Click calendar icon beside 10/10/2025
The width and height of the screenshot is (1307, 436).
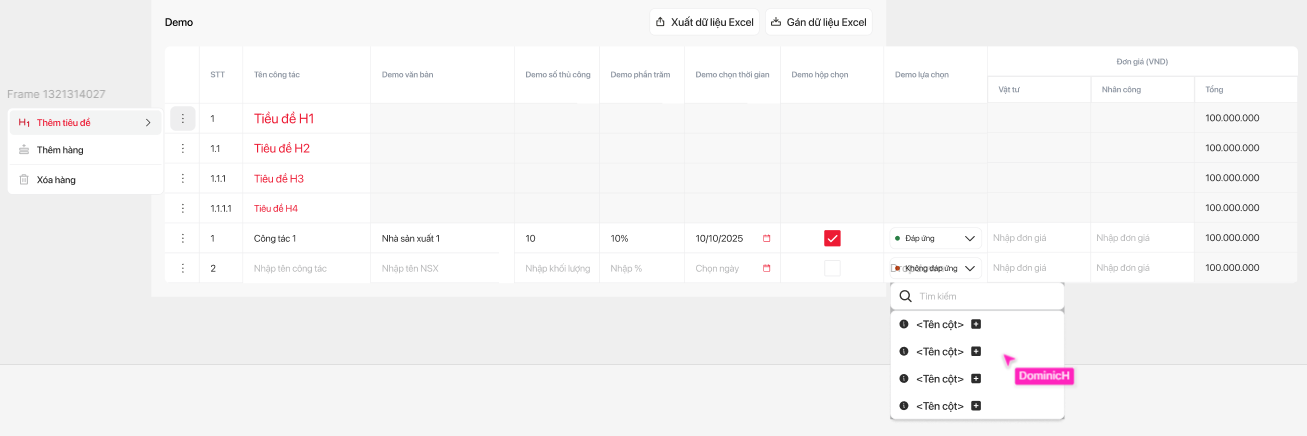coord(767,238)
